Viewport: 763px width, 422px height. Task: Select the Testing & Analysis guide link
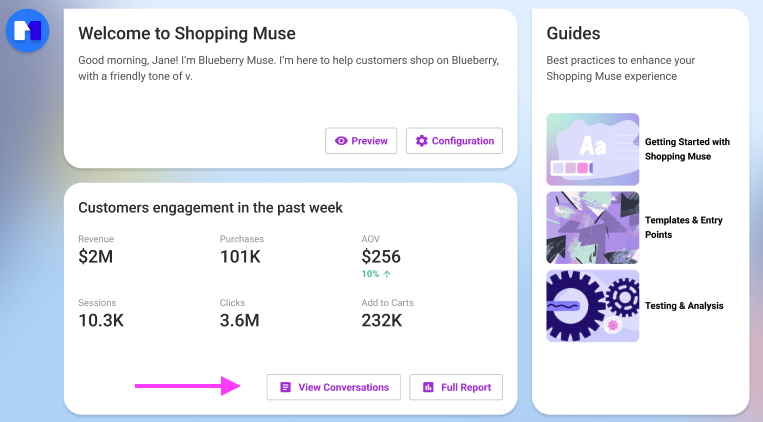point(684,306)
